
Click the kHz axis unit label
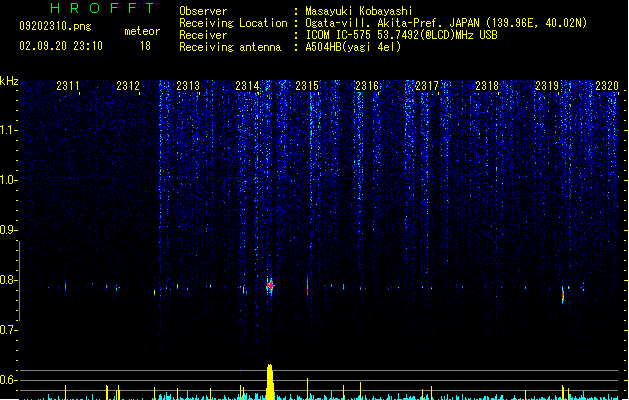pos(9,81)
